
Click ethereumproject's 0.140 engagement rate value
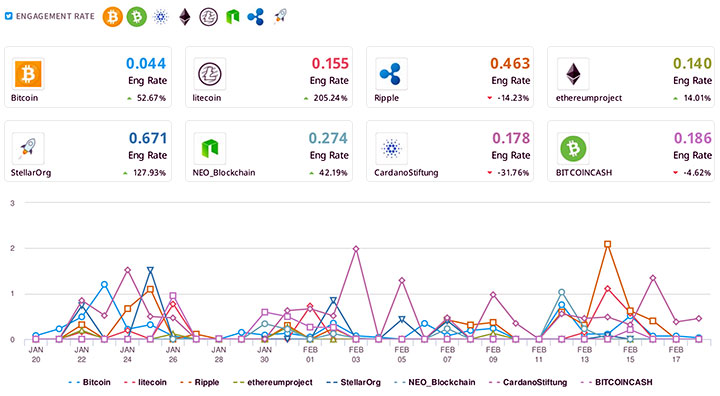point(692,63)
